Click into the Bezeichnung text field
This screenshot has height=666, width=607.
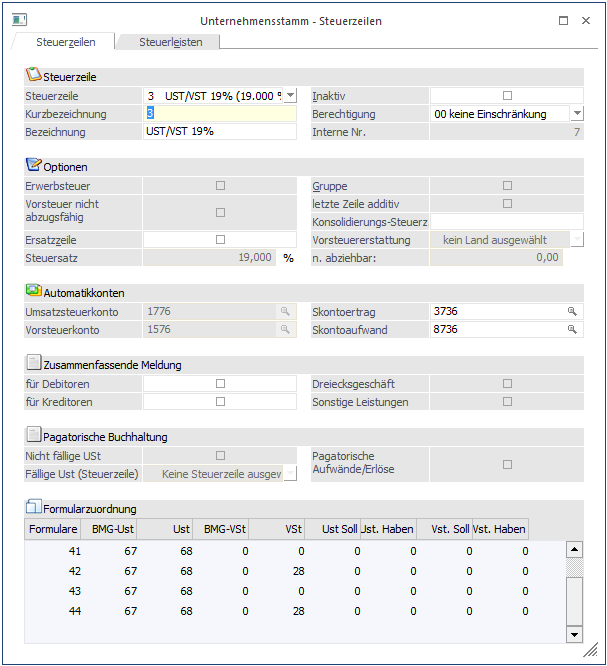tap(220, 132)
